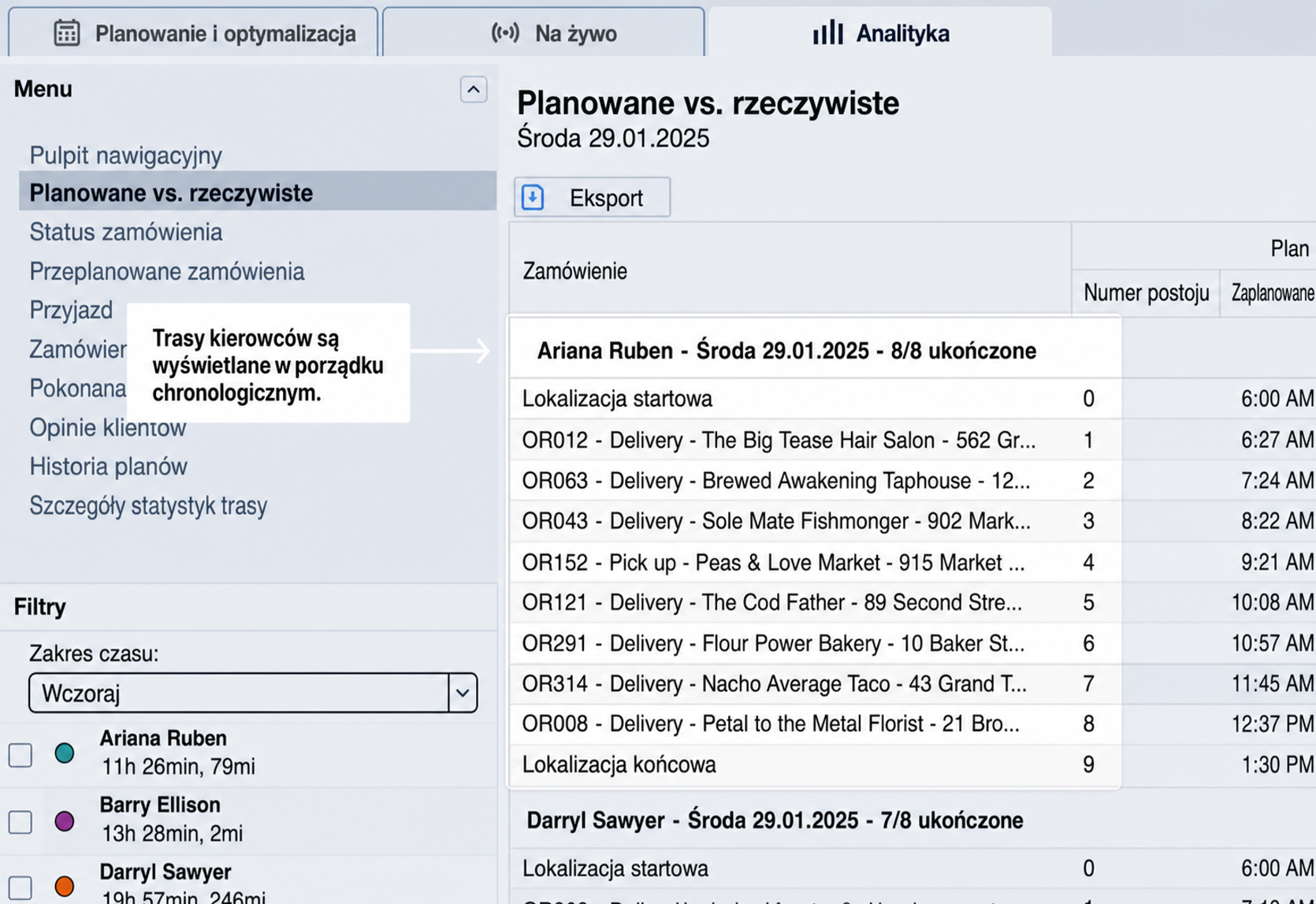Screen dimensions: 1316x904
Task: Open Status zamówienia report
Action: click(126, 232)
